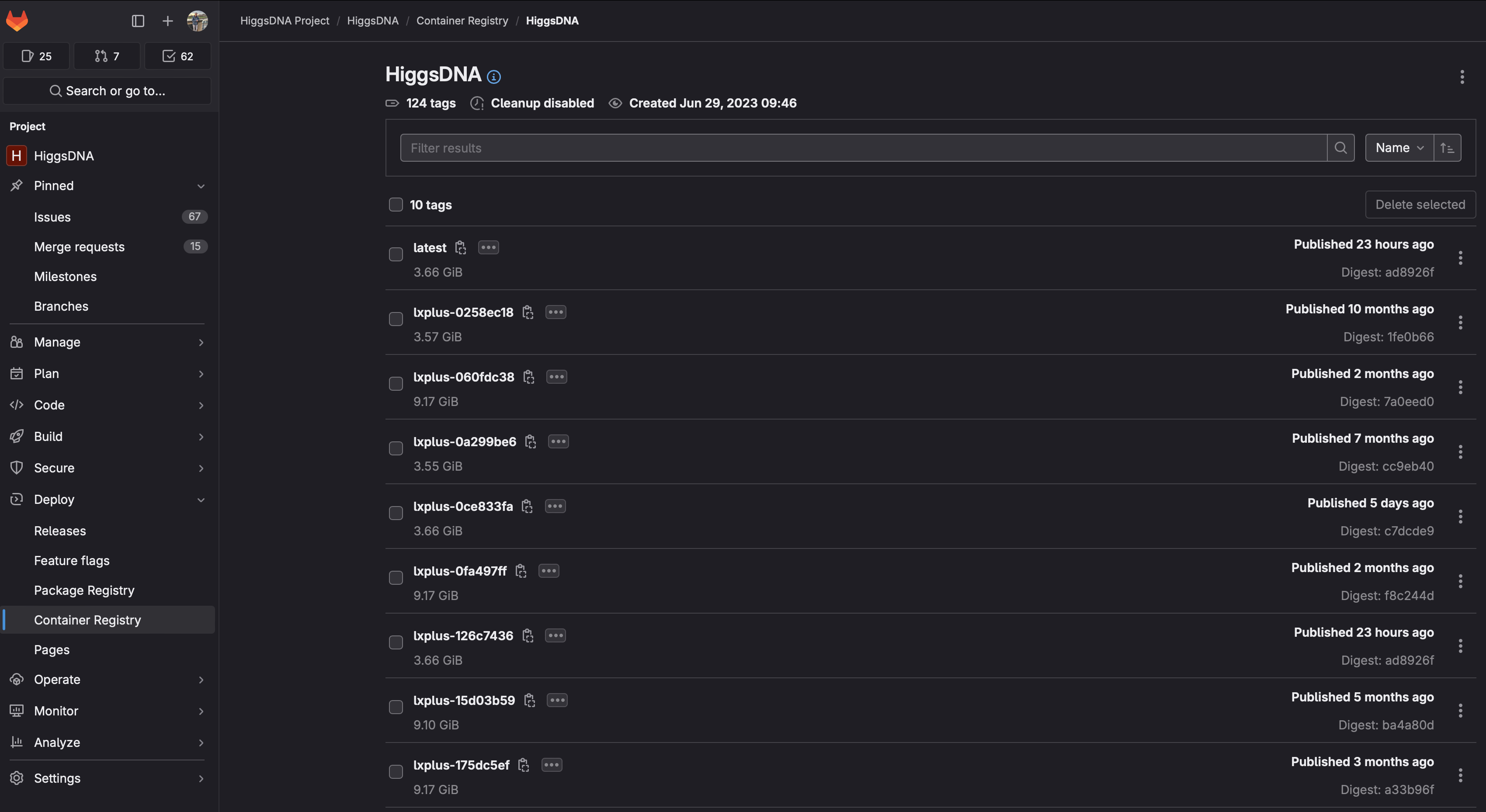Open kebab actions for lxplus-0ce833fa row
The height and width of the screenshot is (812, 1486).
(x=1460, y=516)
